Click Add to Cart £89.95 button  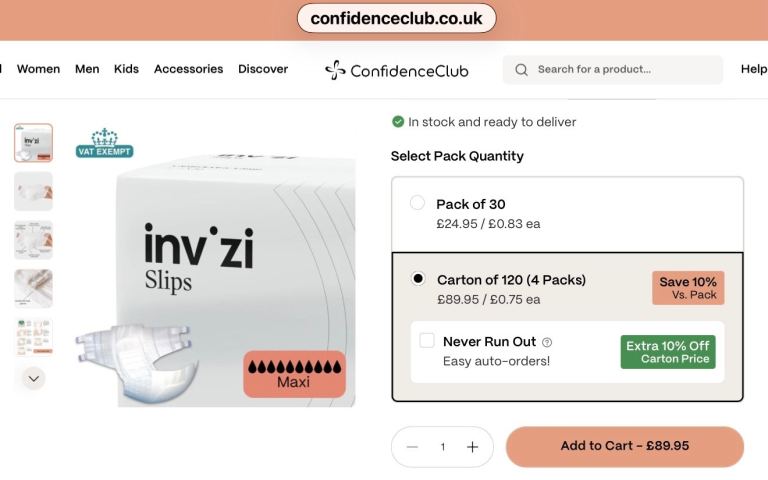[x=624, y=446]
